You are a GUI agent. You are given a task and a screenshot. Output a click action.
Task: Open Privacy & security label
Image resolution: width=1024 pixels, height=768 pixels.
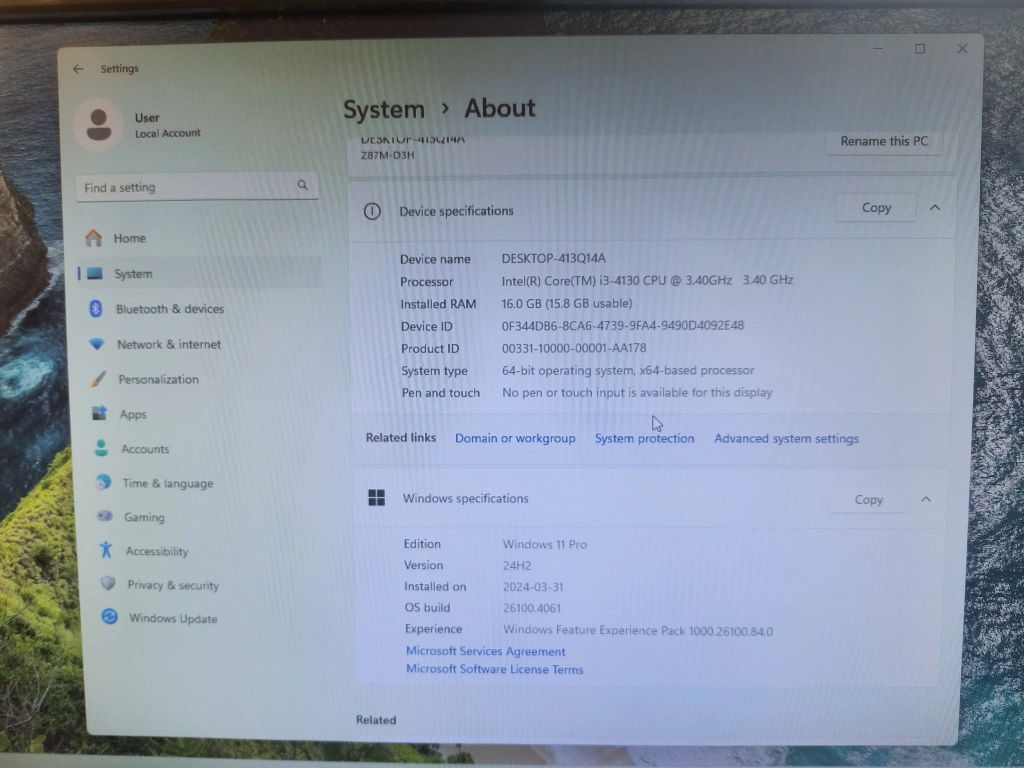173,585
